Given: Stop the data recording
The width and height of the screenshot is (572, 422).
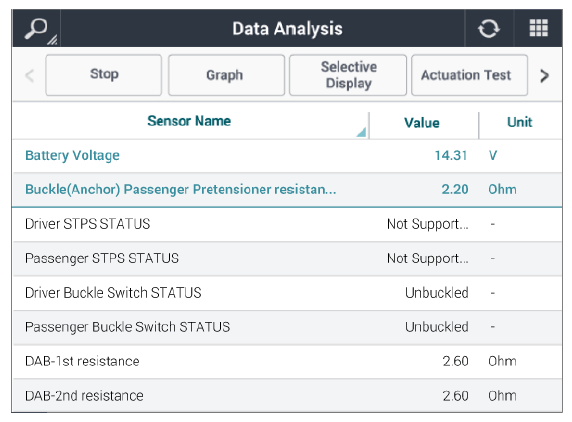Looking at the screenshot, I should (x=104, y=75).
